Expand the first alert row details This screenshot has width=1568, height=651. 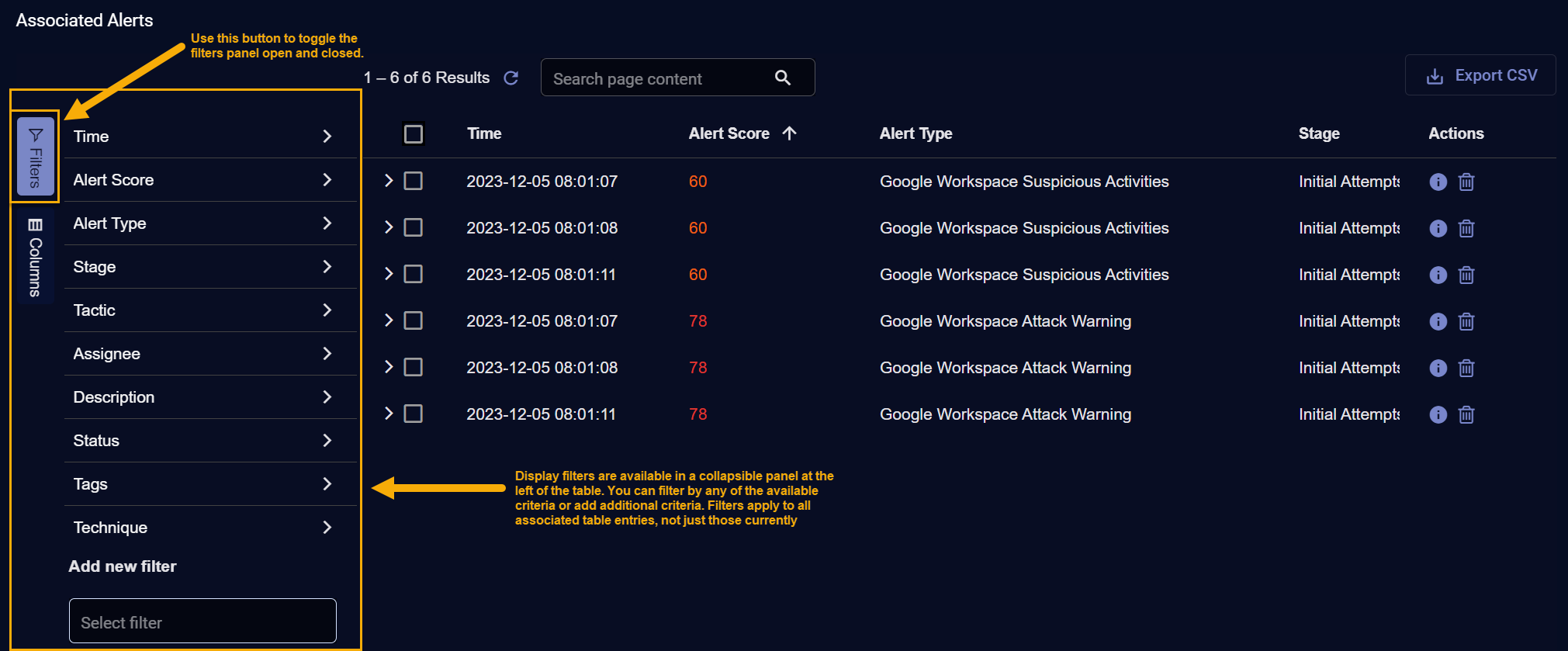tap(389, 181)
